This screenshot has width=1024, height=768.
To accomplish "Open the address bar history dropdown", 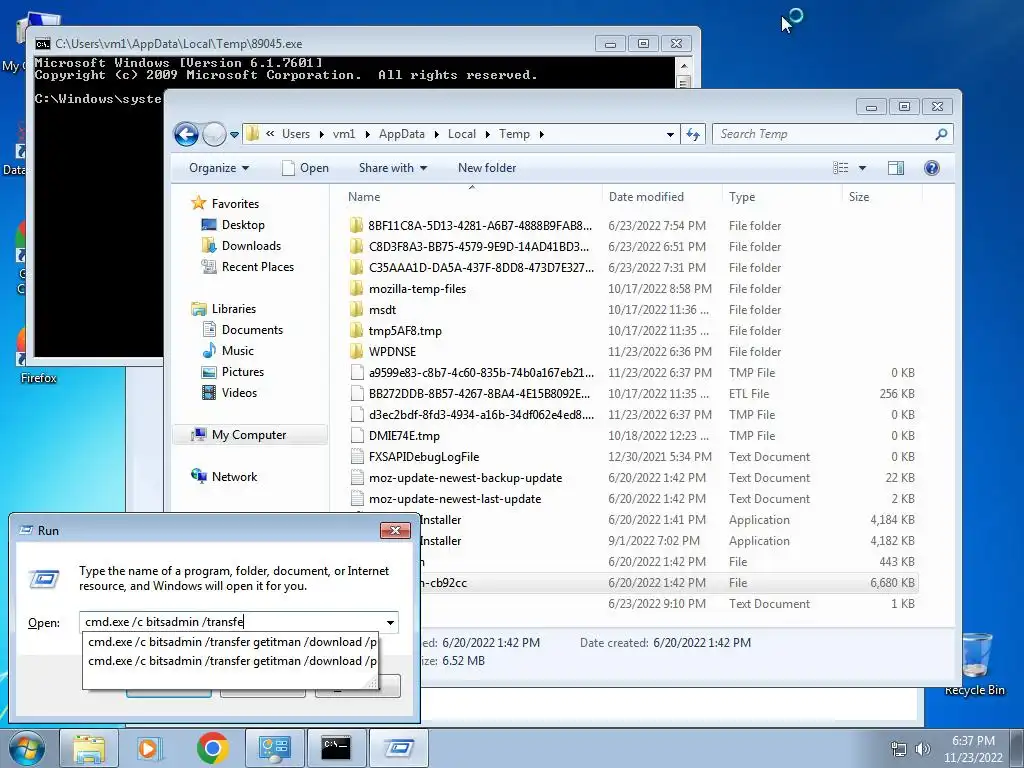I will click(x=670, y=135).
